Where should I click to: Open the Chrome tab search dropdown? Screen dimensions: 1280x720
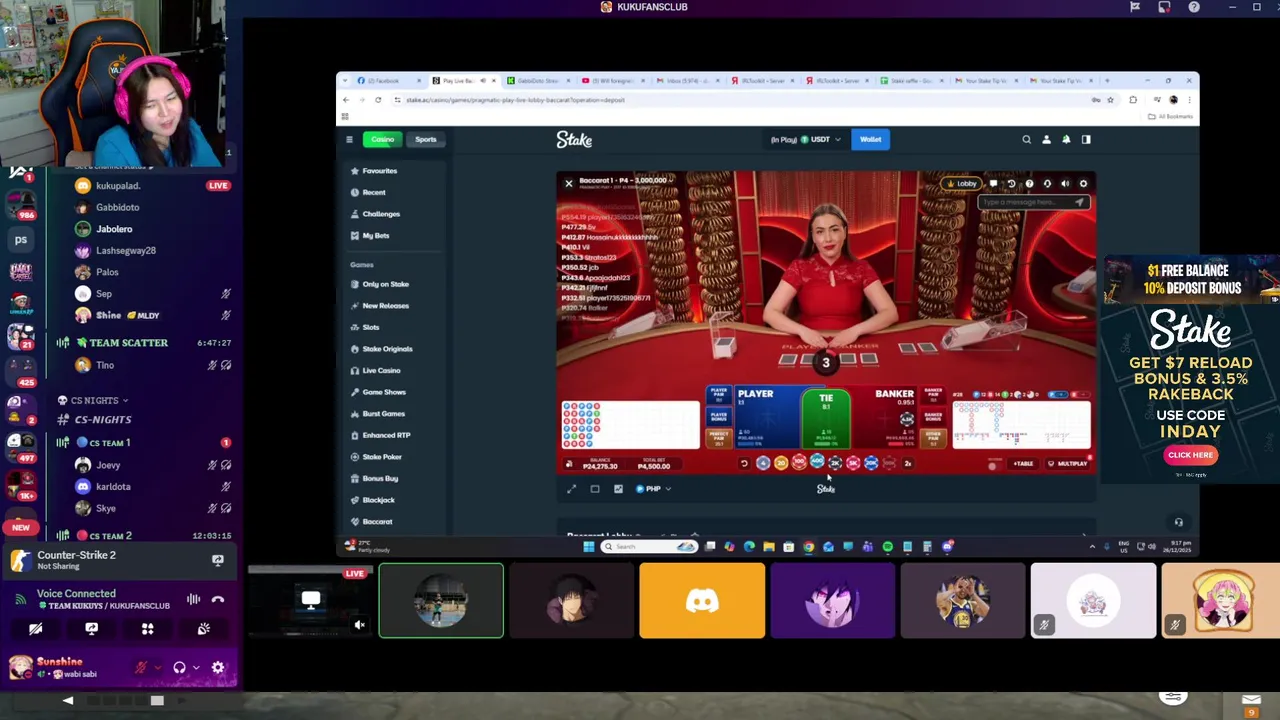tap(345, 81)
